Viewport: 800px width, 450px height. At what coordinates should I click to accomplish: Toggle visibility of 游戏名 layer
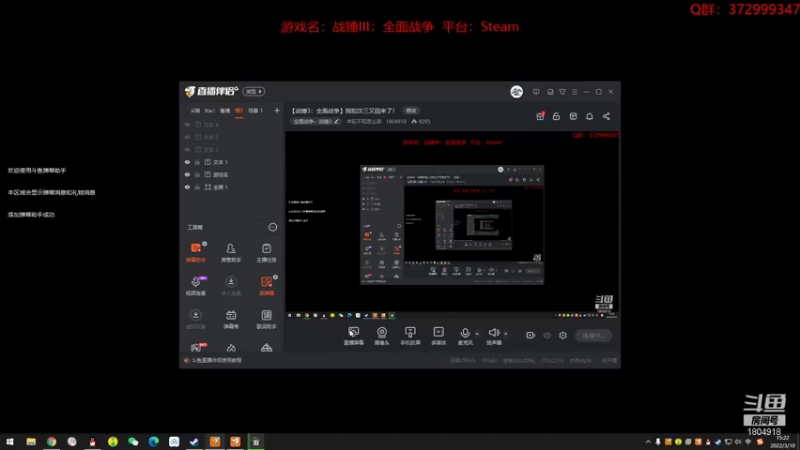[x=187, y=174]
